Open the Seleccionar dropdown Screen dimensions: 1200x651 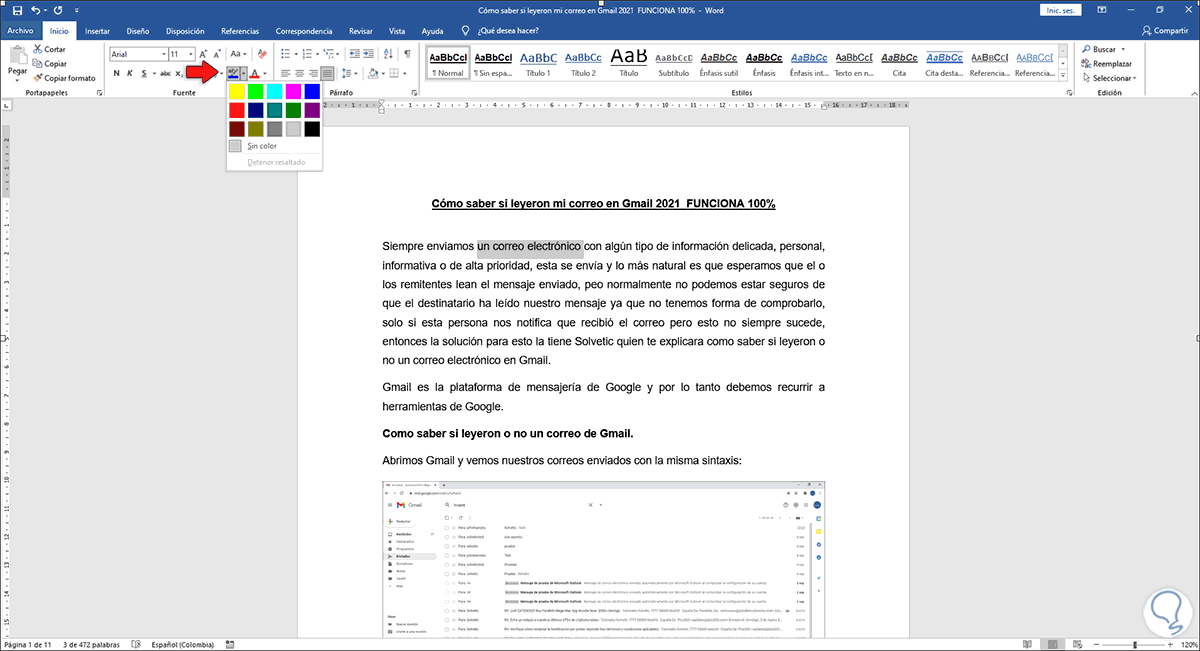(1110, 77)
